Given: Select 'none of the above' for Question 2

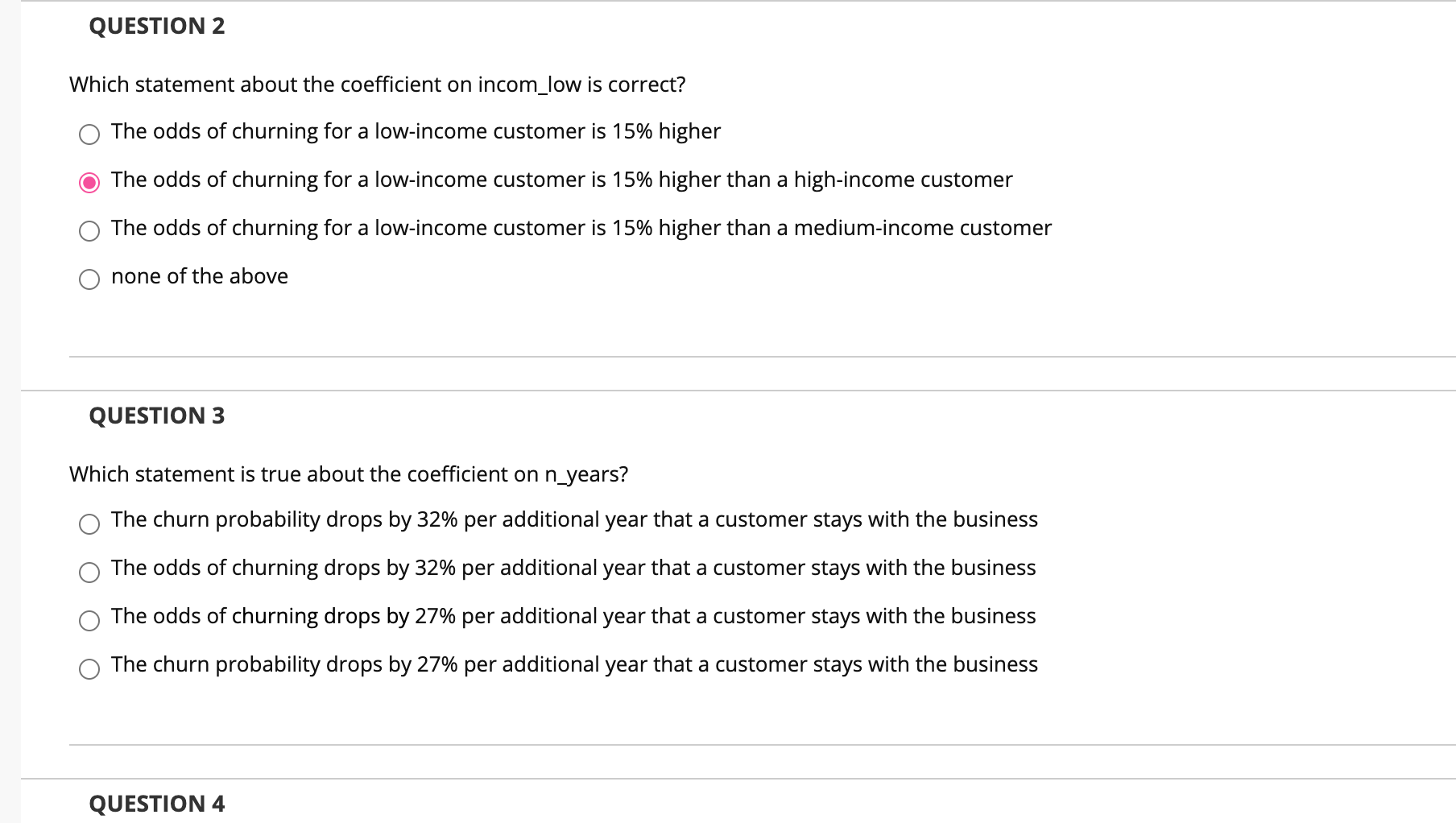Looking at the screenshot, I should coord(89,279).
